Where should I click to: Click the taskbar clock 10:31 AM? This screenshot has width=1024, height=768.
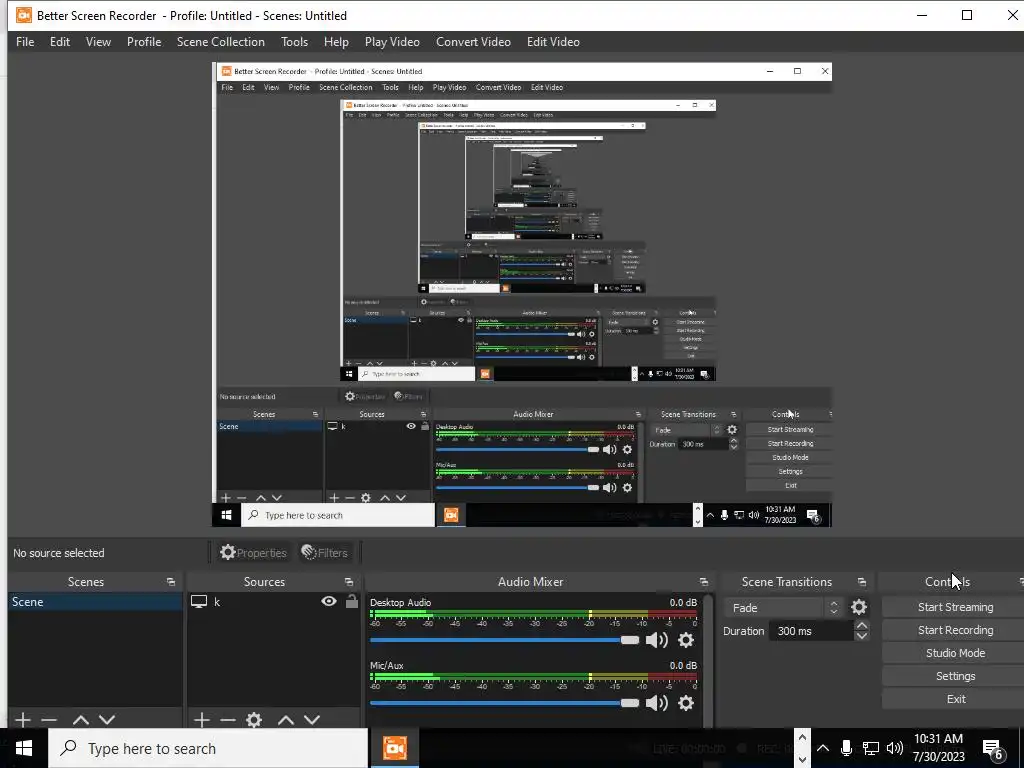938,748
